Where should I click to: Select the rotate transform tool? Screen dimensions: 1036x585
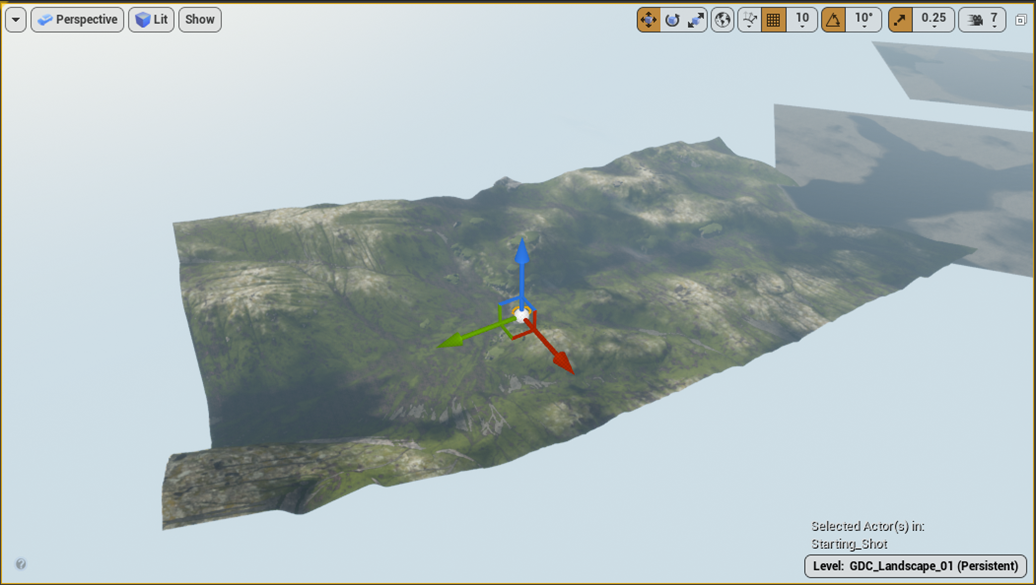tap(672, 20)
